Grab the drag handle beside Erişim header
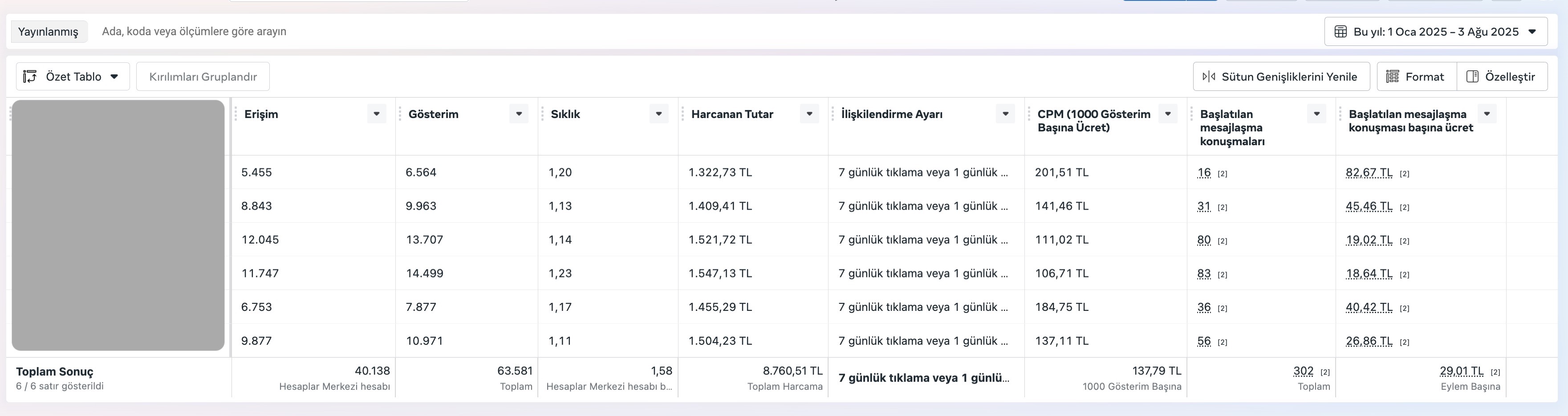 (x=236, y=114)
